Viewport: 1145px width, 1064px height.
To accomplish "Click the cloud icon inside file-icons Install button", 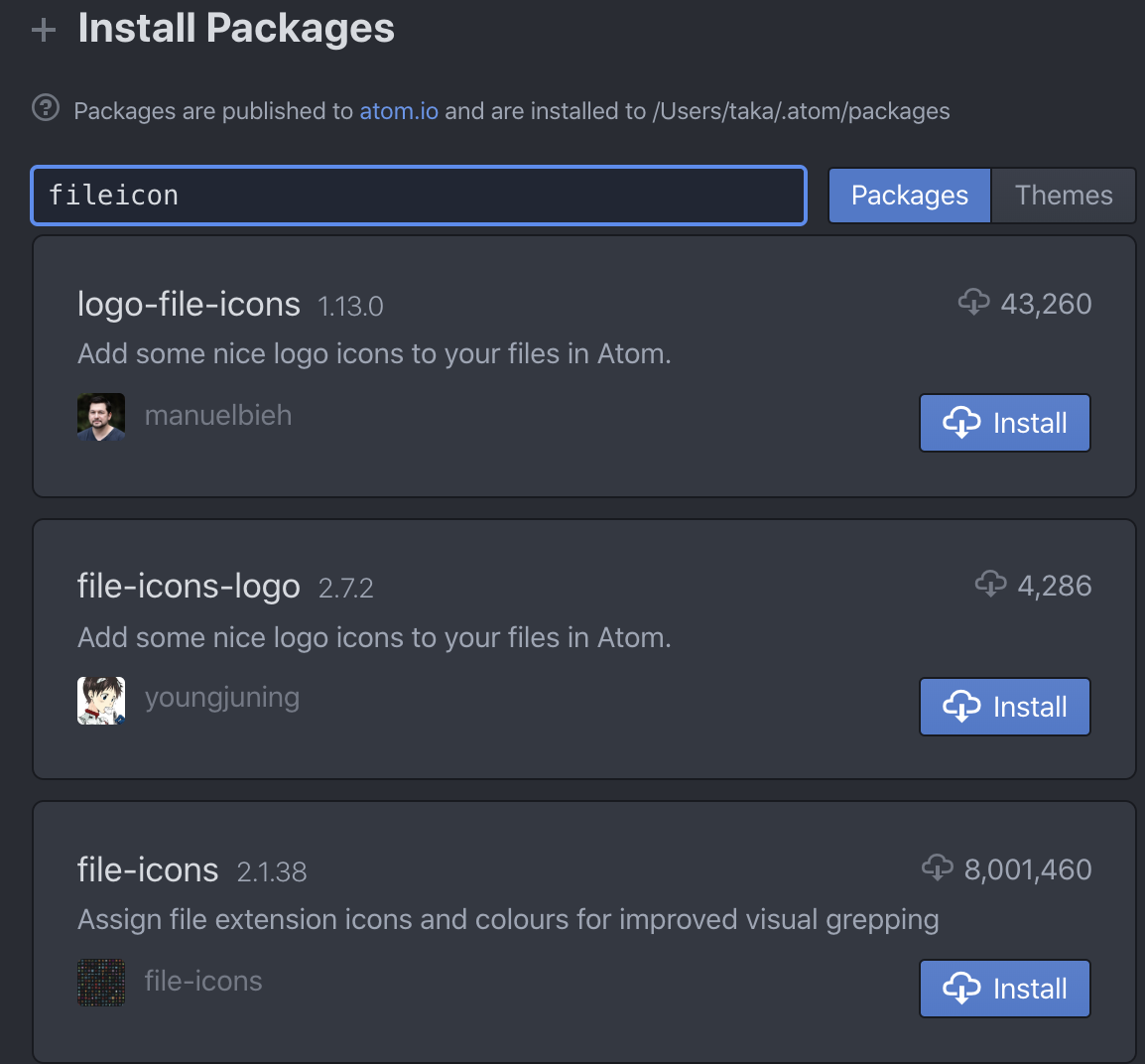I will (x=962, y=989).
